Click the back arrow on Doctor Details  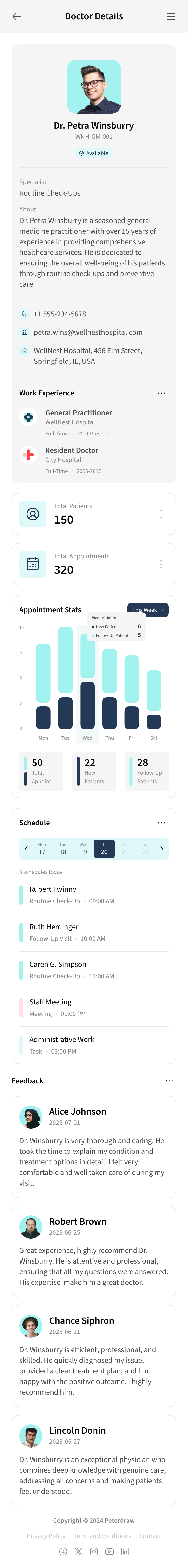coord(16,16)
